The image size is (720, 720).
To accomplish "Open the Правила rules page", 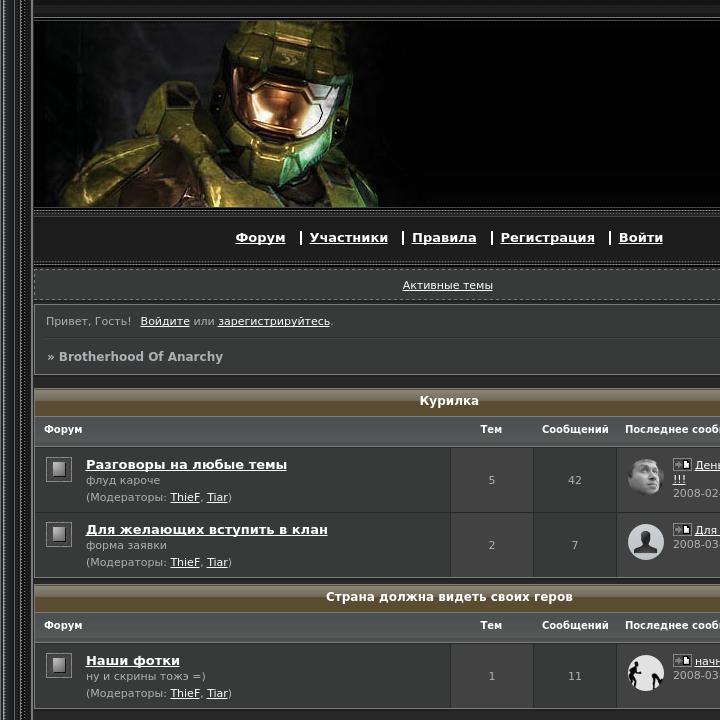I will tap(444, 238).
